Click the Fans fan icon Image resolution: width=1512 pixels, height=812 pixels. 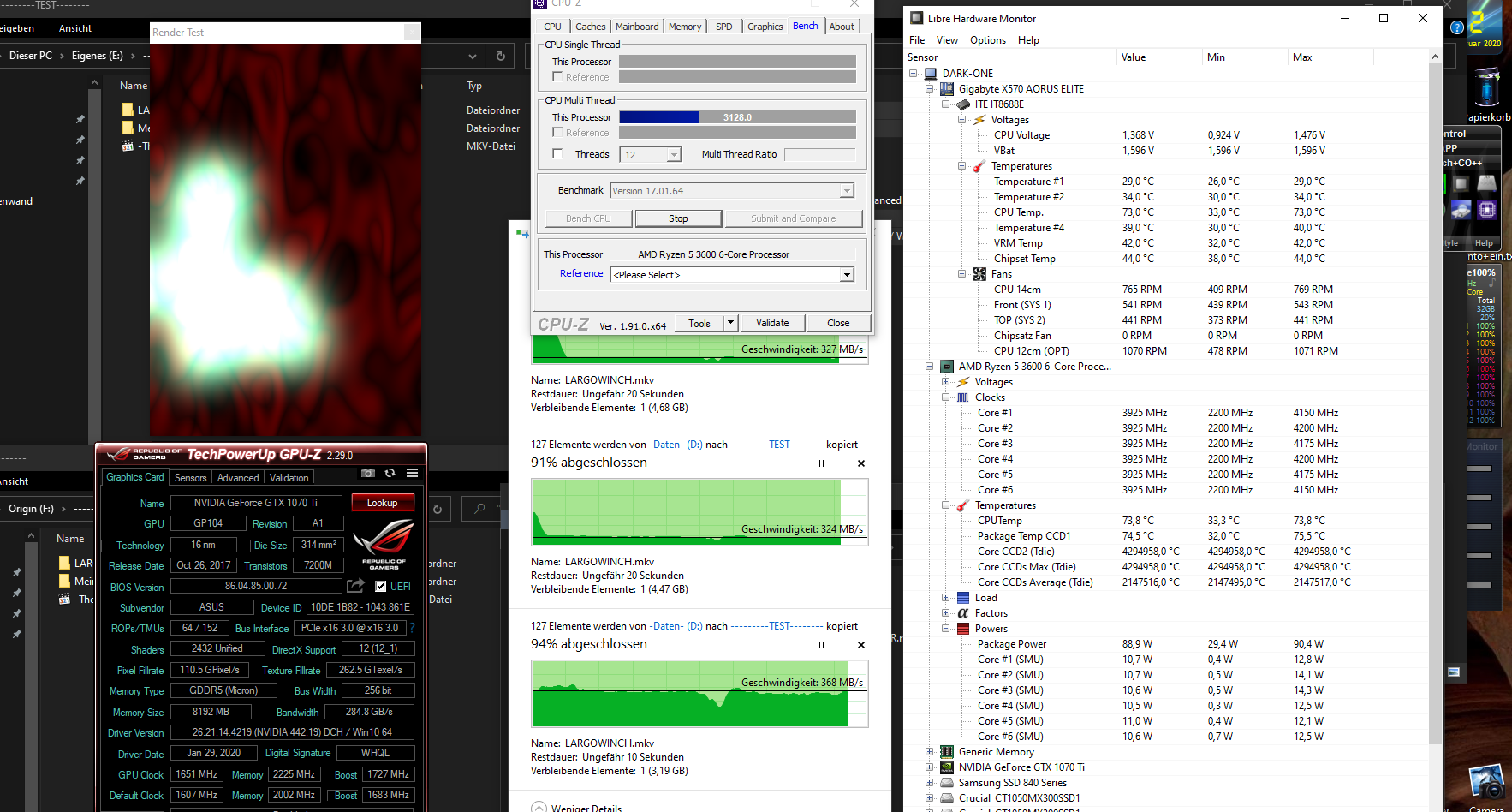click(979, 274)
